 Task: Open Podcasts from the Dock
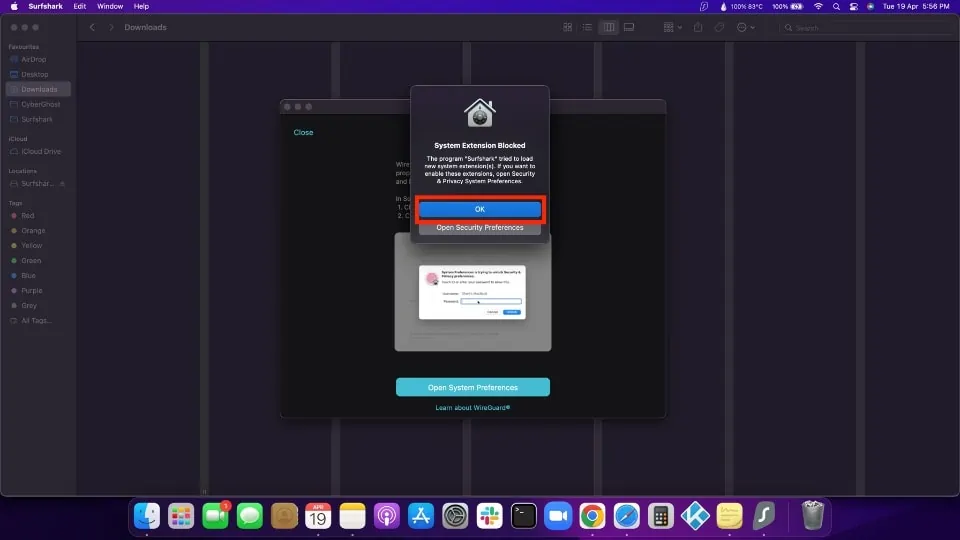[x=387, y=516]
